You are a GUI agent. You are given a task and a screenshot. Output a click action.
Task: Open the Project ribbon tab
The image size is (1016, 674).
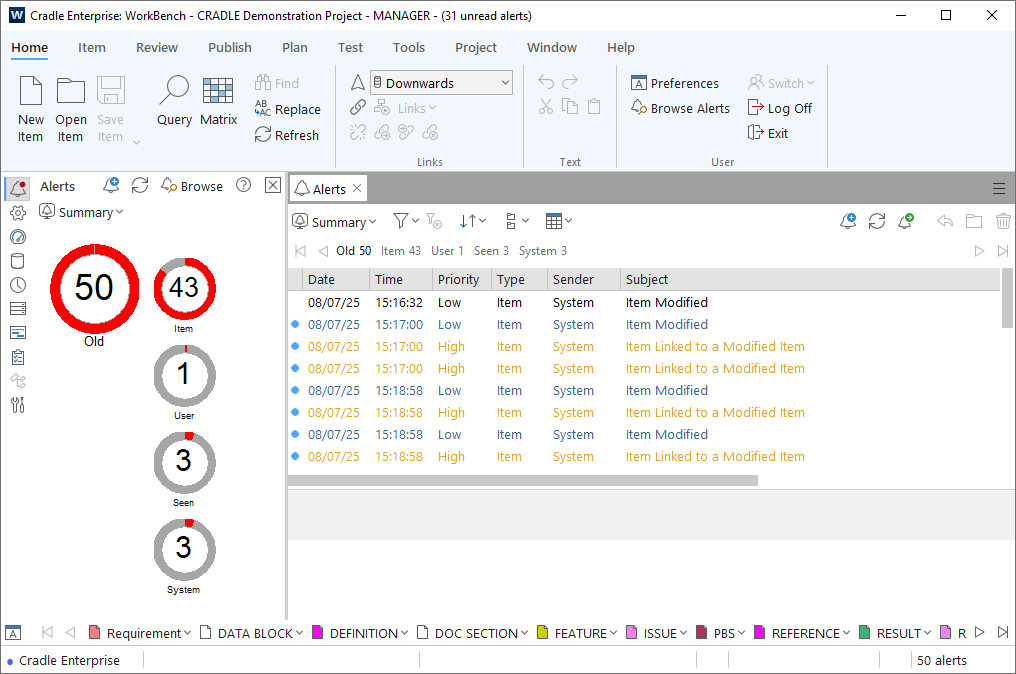pyautogui.click(x=476, y=47)
